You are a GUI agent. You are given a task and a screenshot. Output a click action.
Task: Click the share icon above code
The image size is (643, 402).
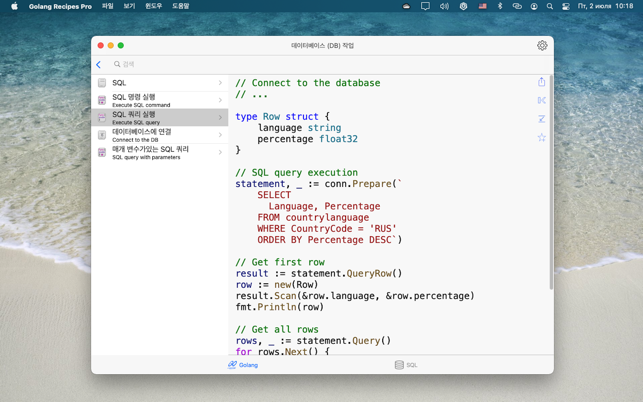tap(542, 82)
